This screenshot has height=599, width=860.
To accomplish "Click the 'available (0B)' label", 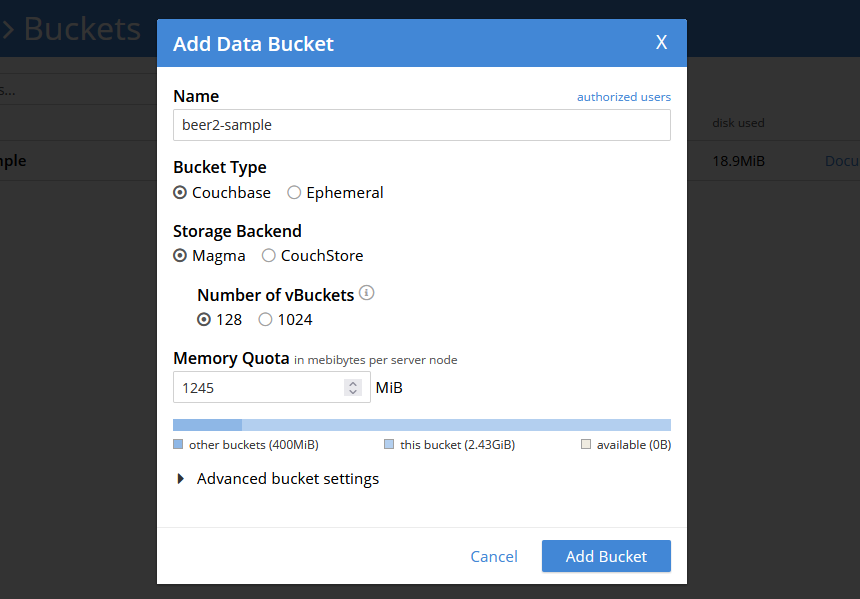I will click(x=634, y=445).
